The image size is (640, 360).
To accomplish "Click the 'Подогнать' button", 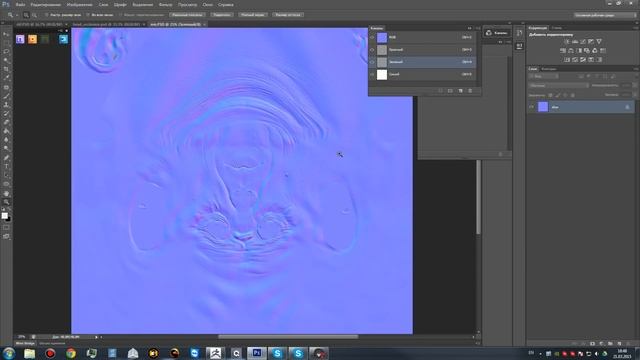I will click(222, 15).
